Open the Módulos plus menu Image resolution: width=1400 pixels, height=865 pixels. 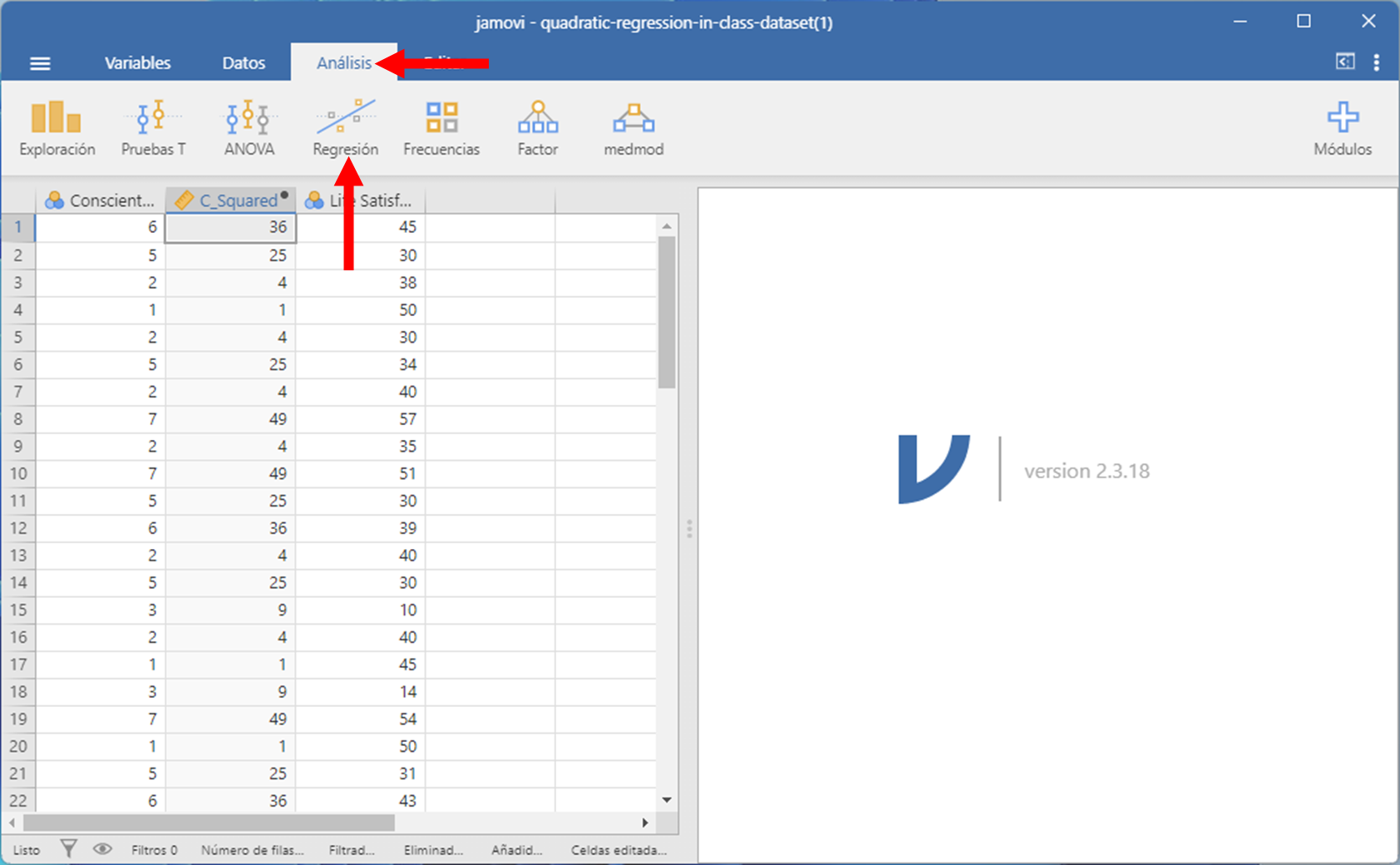1342,127
